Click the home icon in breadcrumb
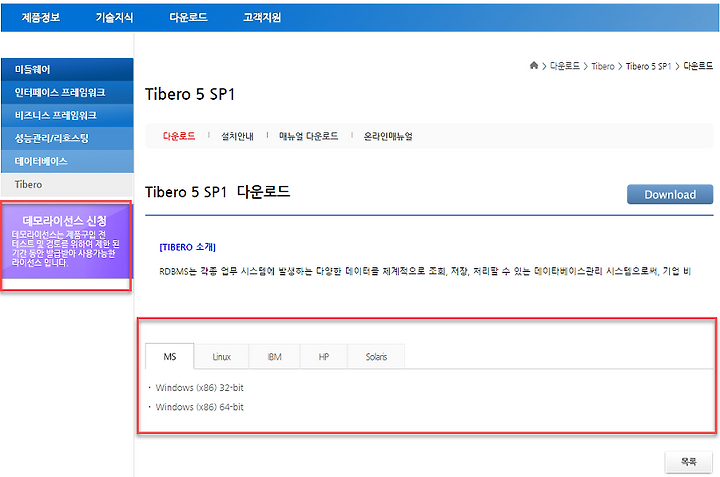The width and height of the screenshot is (720, 477). click(x=534, y=66)
